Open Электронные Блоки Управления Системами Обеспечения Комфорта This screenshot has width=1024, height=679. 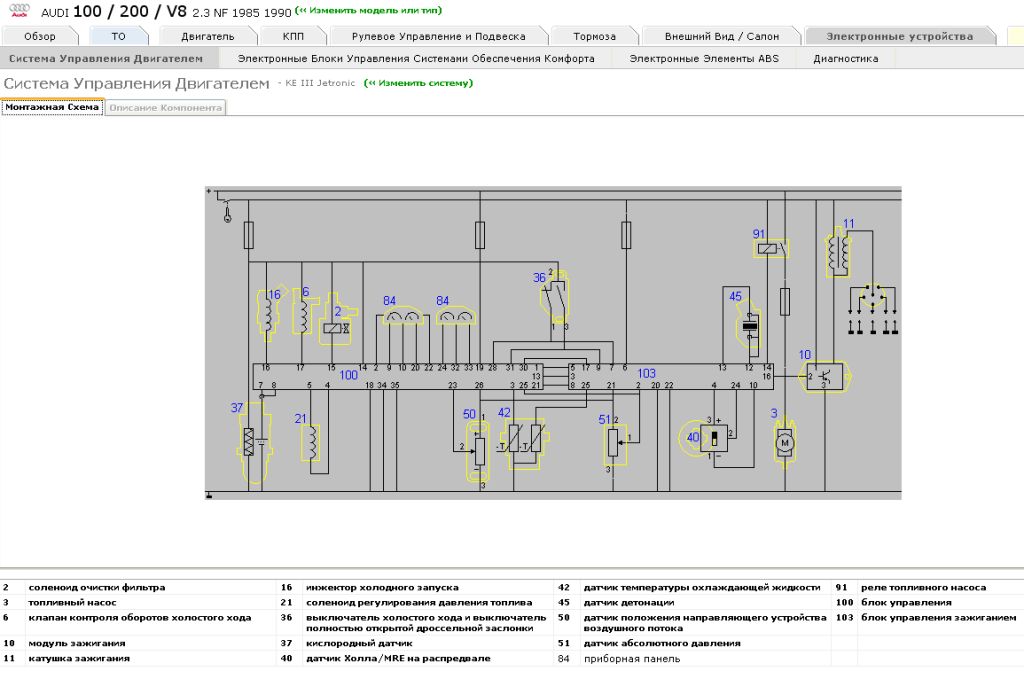tap(416, 59)
